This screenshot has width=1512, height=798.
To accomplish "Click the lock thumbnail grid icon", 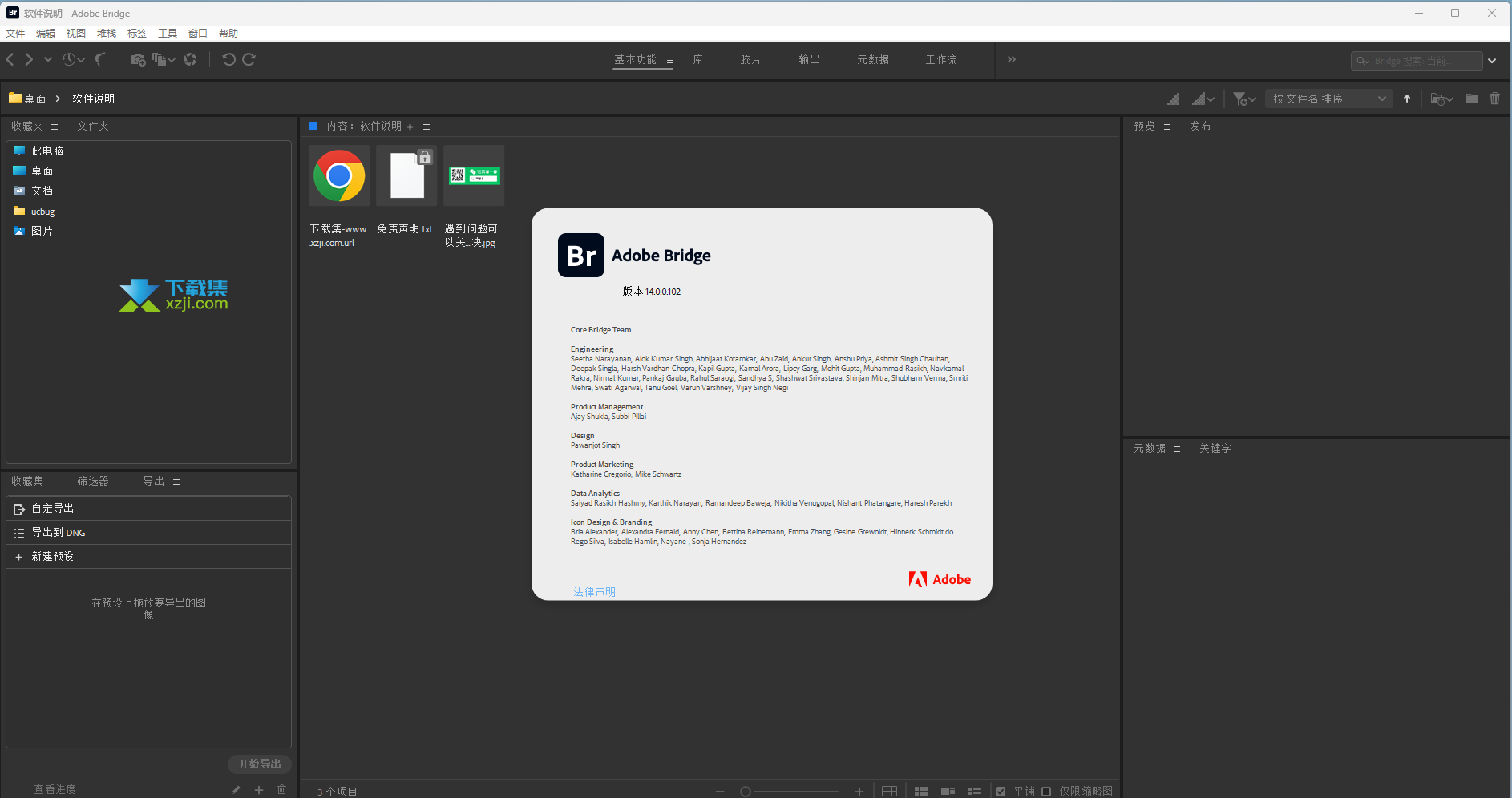I will (889, 791).
